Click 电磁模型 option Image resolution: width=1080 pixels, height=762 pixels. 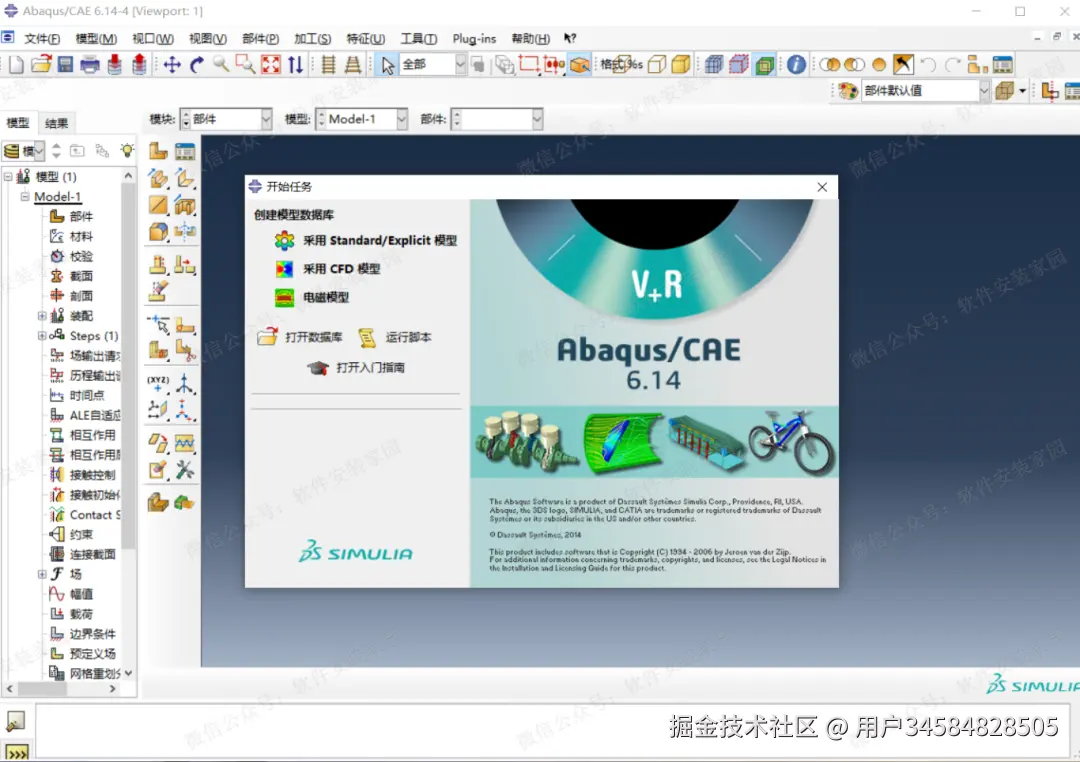[311, 298]
